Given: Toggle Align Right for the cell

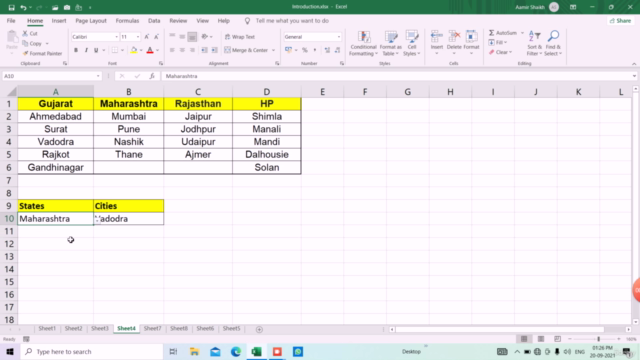Looking at the screenshot, I should click(192, 50).
